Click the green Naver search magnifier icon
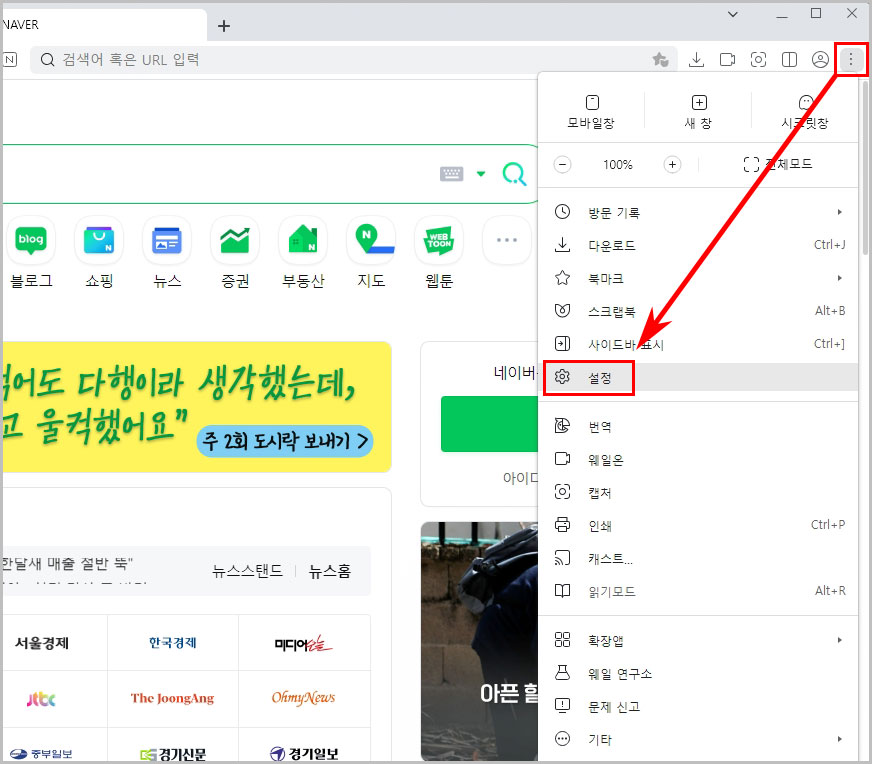The width and height of the screenshot is (872, 764). [x=514, y=174]
